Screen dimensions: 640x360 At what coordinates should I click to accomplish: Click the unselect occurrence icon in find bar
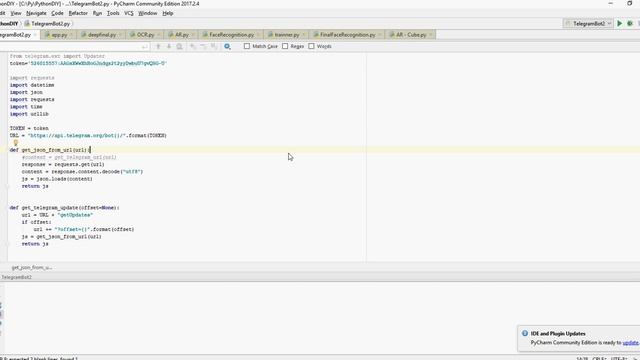coord(204,47)
